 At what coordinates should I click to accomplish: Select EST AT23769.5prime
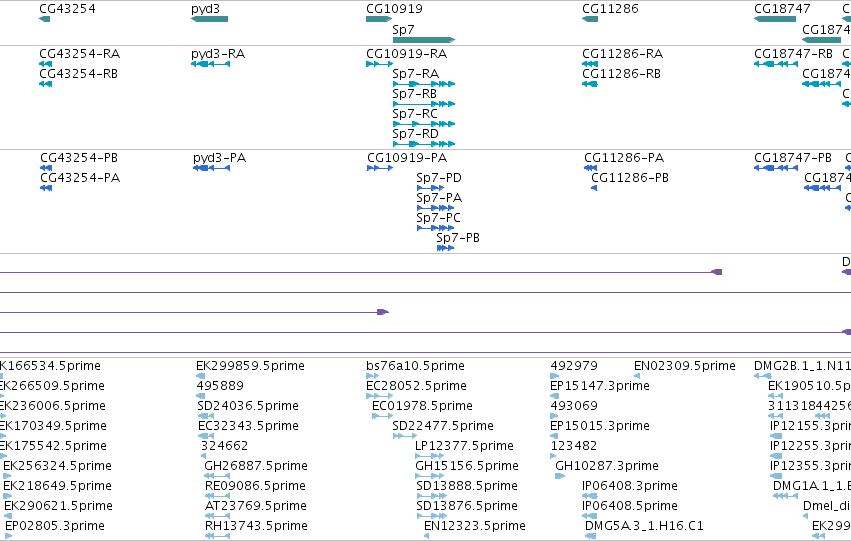pos(256,506)
